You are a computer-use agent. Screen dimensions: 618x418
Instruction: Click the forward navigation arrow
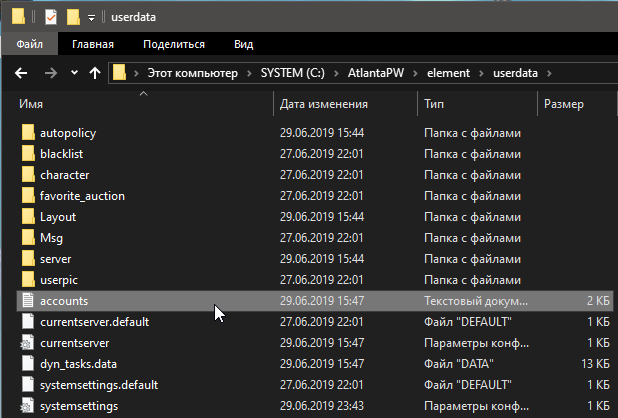point(50,73)
